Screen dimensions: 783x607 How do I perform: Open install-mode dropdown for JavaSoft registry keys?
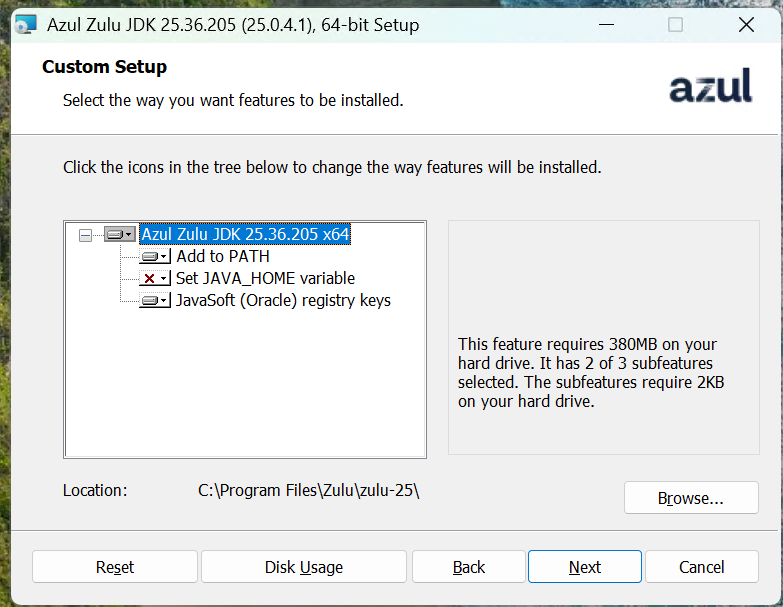click(155, 301)
